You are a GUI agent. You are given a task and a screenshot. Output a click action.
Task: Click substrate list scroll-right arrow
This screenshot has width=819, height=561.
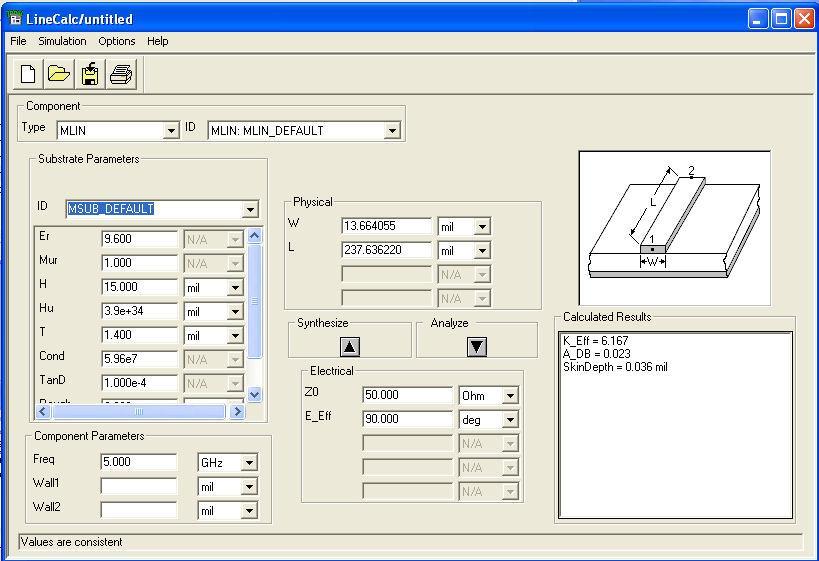click(237, 412)
